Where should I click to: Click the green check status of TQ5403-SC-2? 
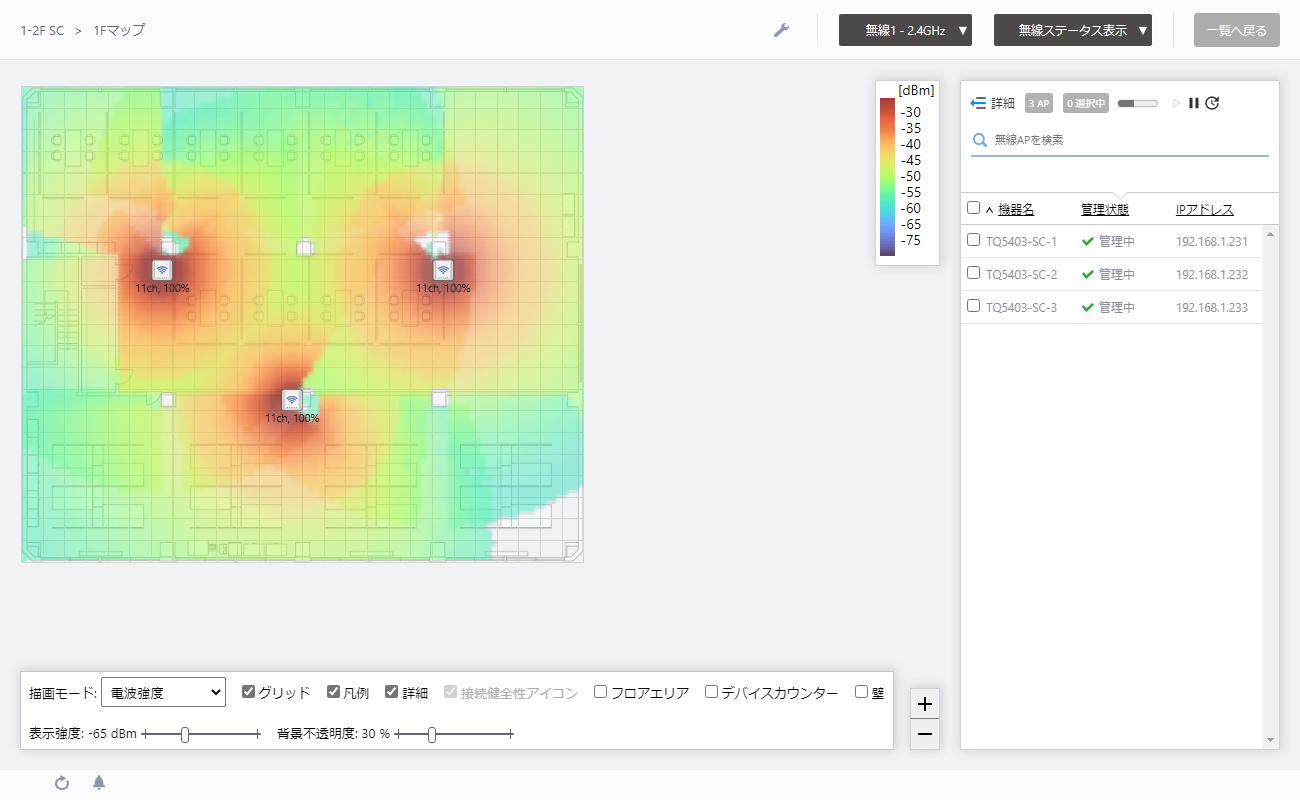click(1088, 274)
